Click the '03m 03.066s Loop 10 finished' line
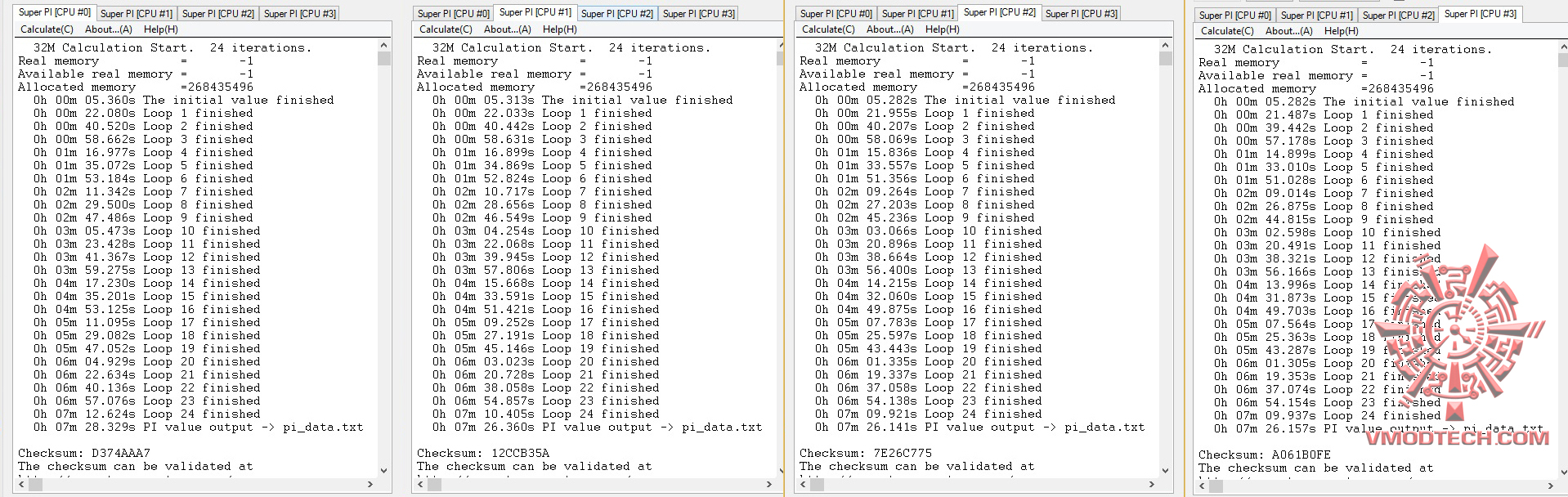Viewport: 1568px width, 497px height. 929,231
